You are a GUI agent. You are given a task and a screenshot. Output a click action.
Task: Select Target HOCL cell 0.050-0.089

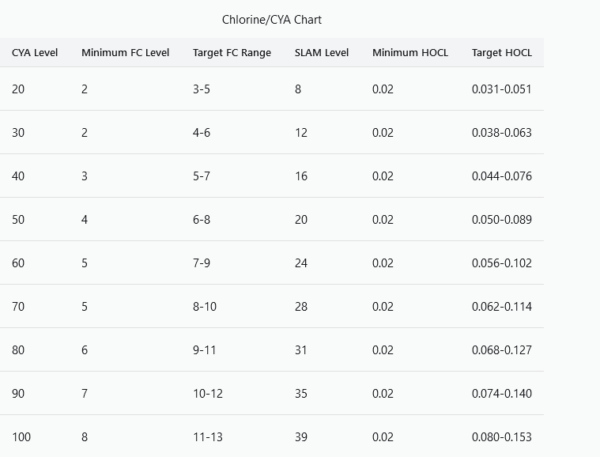(x=502, y=219)
